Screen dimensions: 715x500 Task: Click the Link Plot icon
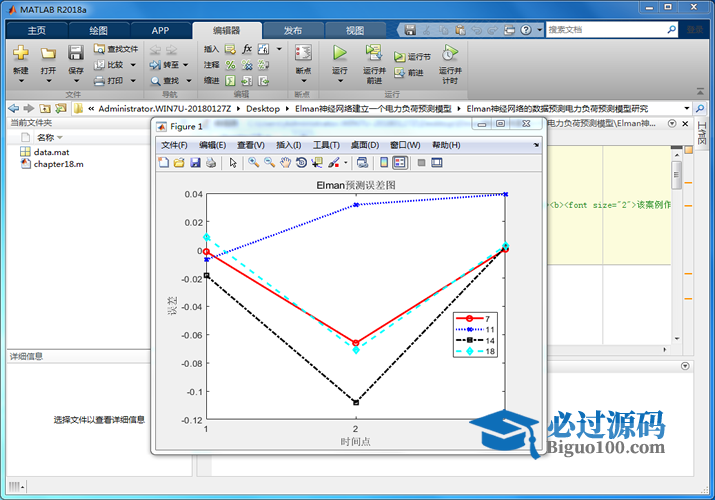tap(363, 162)
